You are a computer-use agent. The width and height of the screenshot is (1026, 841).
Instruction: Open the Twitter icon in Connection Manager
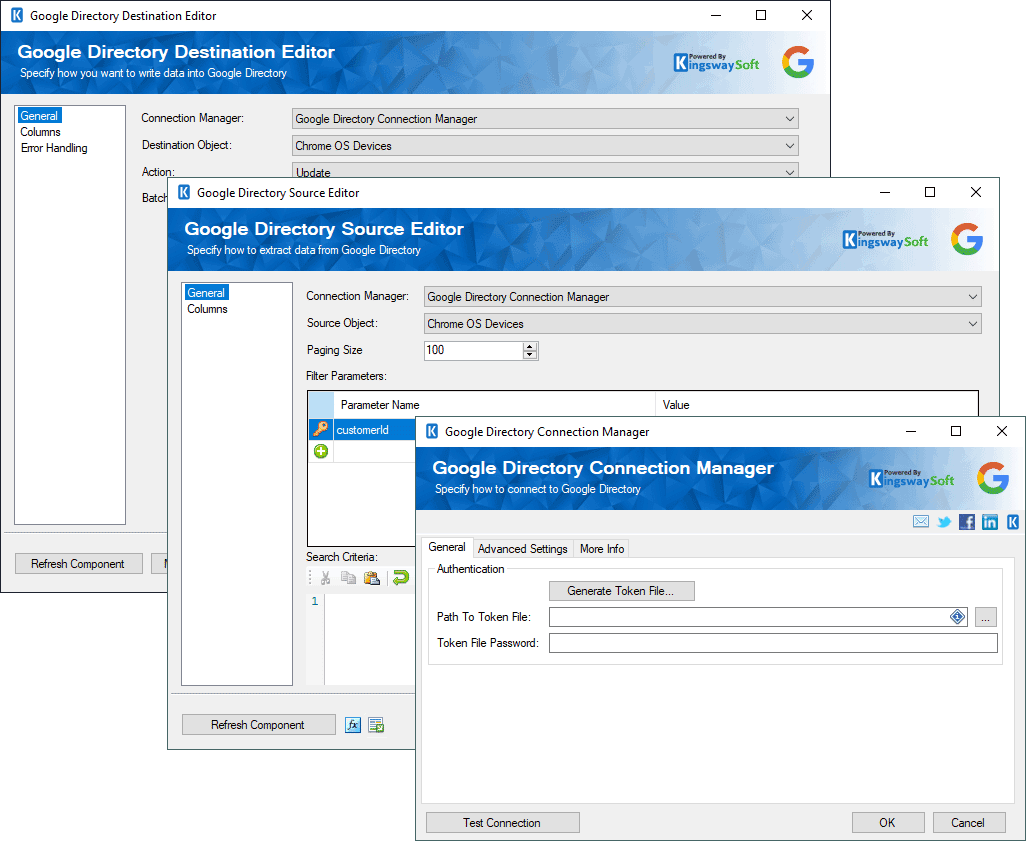coord(944,522)
